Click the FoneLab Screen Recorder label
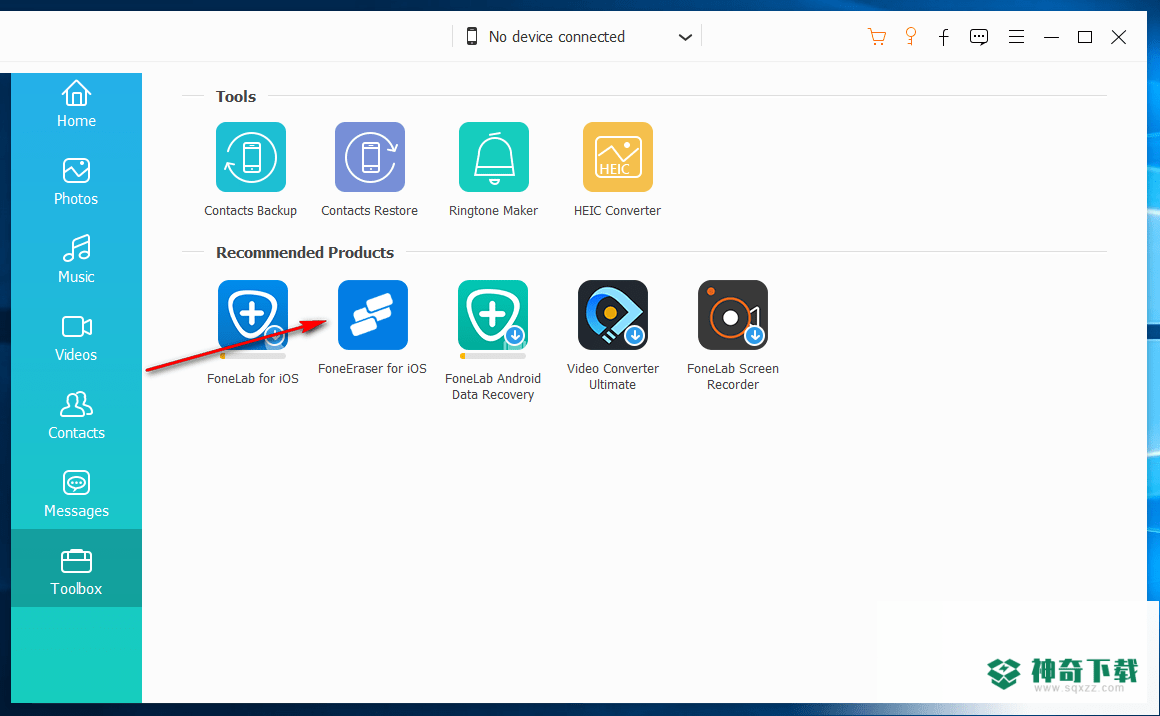The width and height of the screenshot is (1160, 716). click(732, 376)
